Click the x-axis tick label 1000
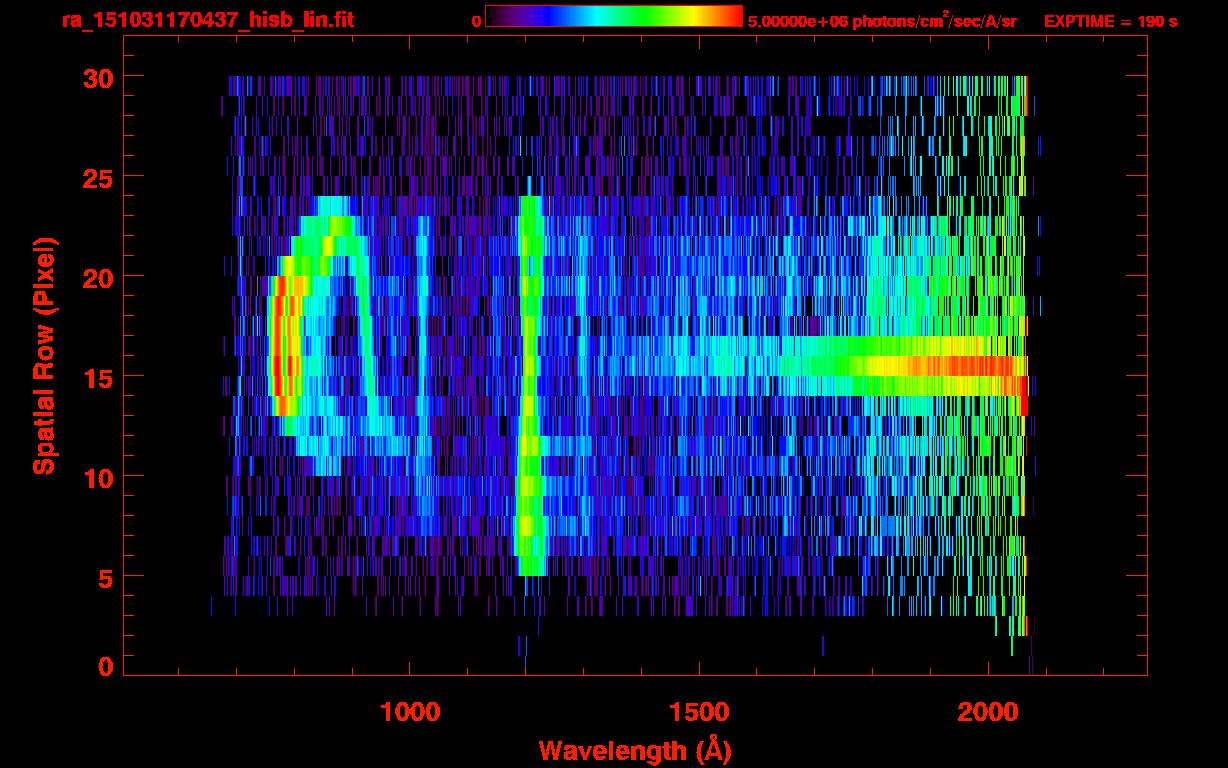The width and height of the screenshot is (1228, 768). click(x=410, y=712)
